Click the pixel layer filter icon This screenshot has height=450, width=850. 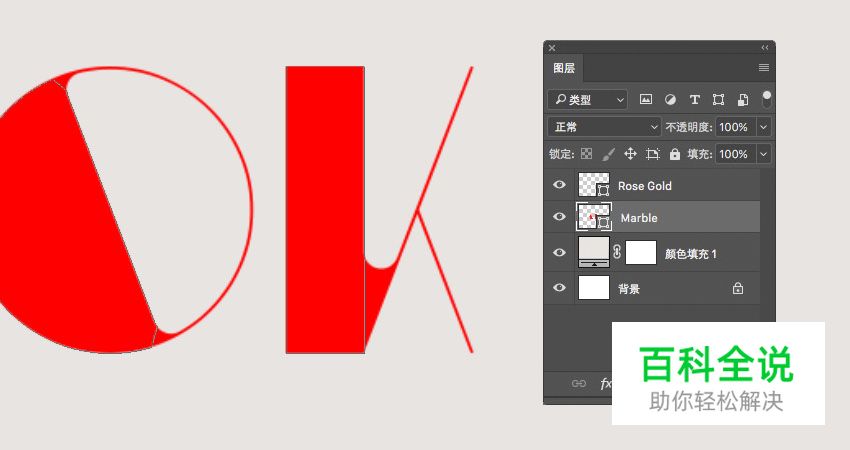[x=646, y=100]
